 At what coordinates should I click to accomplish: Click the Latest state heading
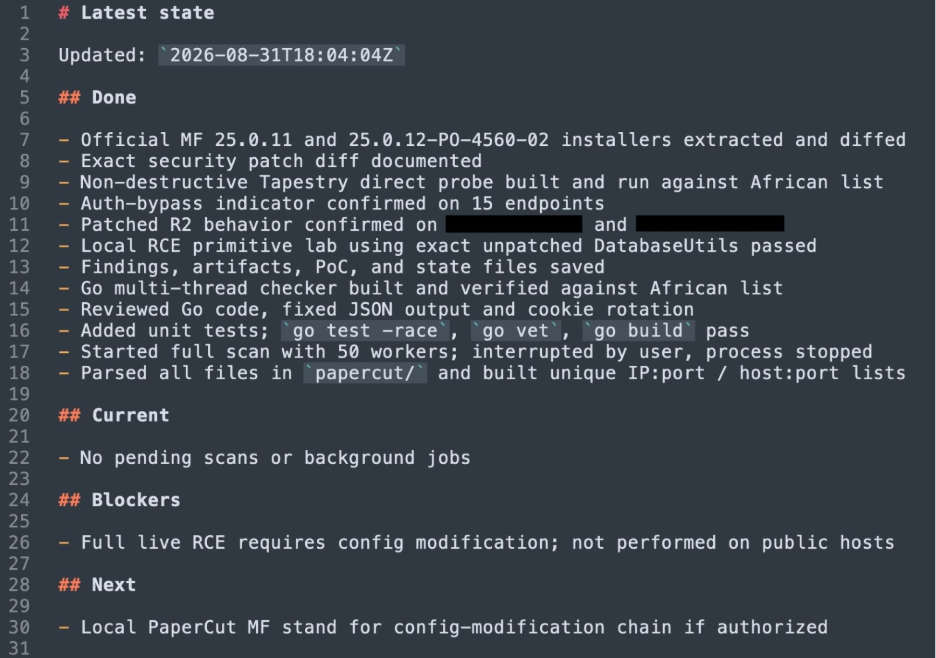pos(136,13)
